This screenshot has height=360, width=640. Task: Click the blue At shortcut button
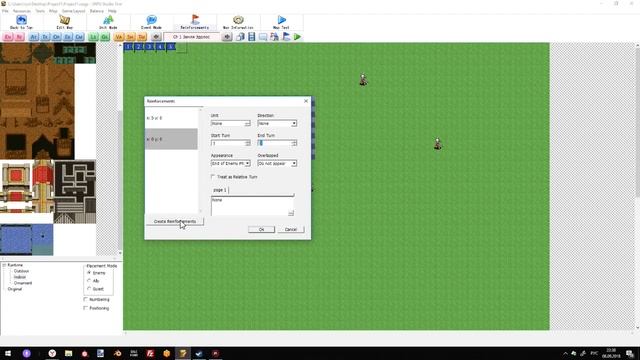click(x=34, y=37)
